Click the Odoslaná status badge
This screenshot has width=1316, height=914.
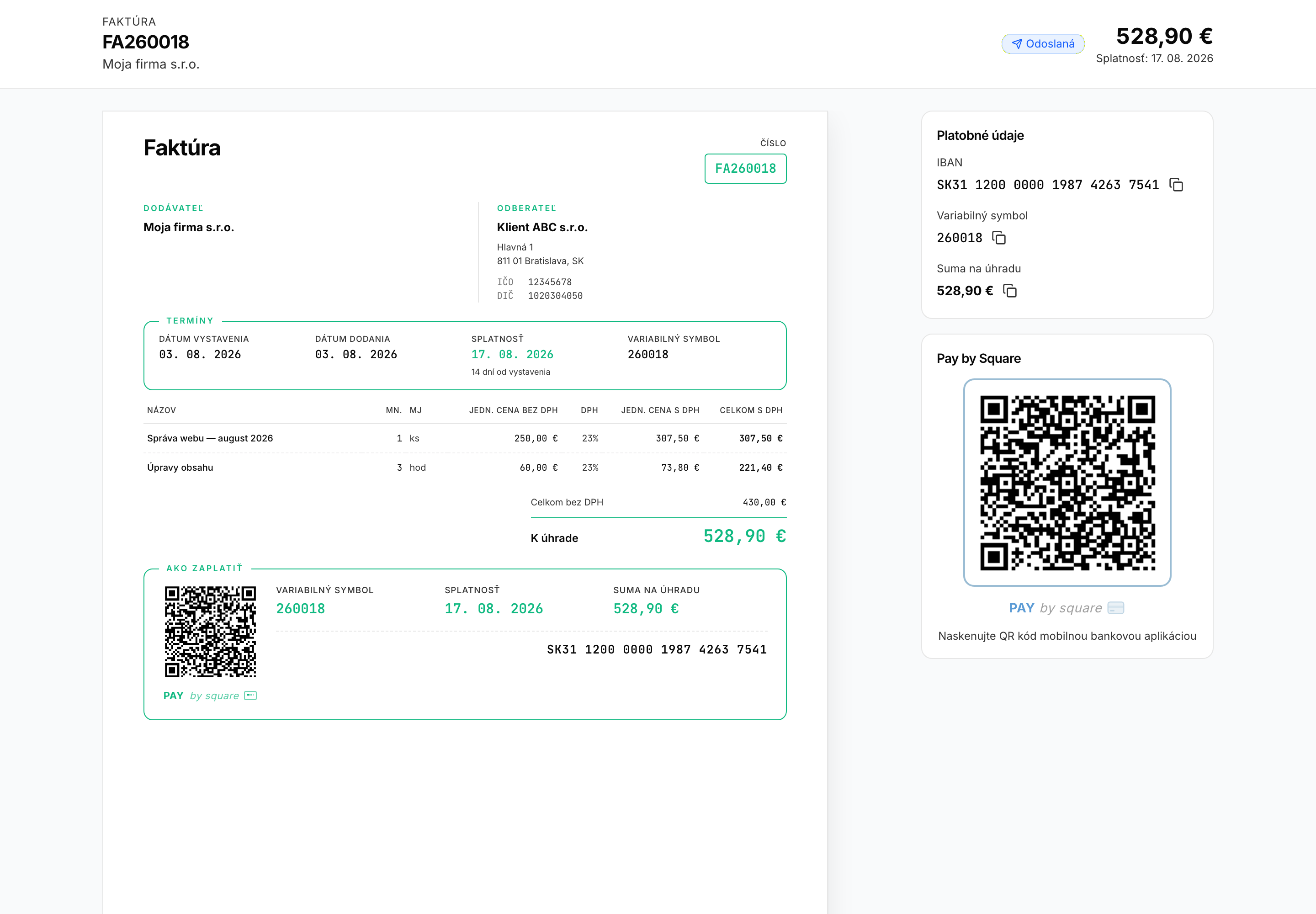pyautogui.click(x=1043, y=44)
